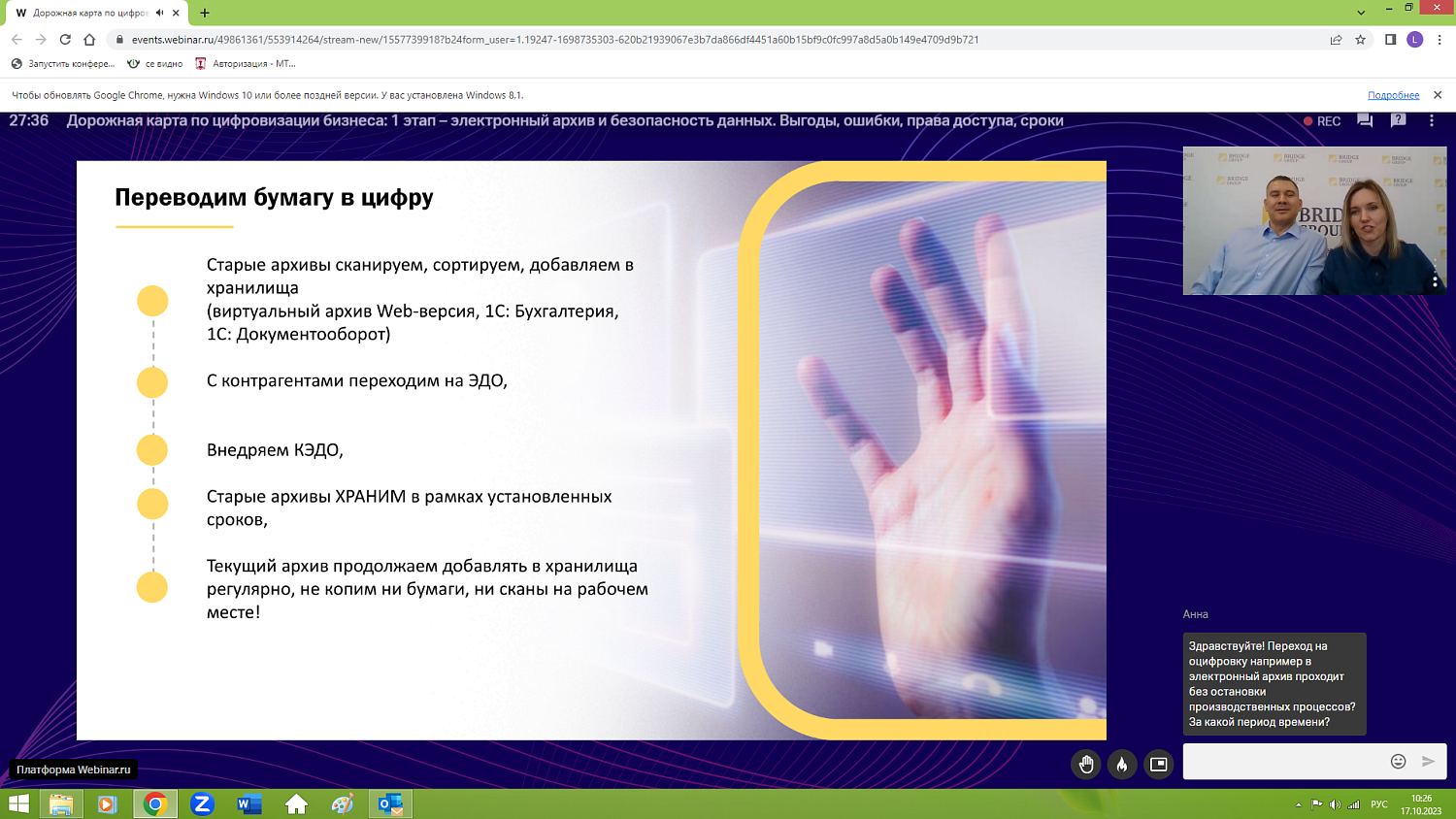The height and width of the screenshot is (819, 1456).
Task: Select the raise hand icon
Action: [1086, 763]
